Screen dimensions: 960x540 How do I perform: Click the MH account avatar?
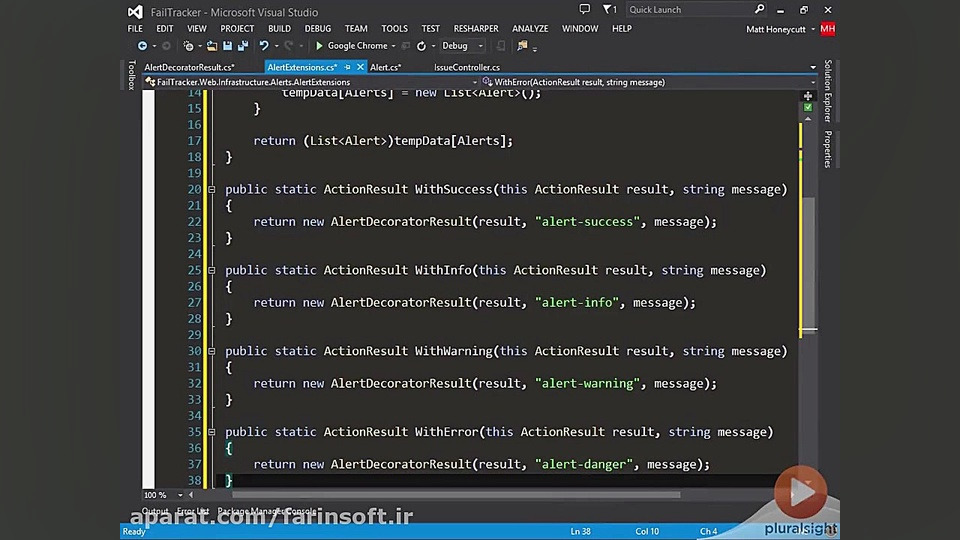828,29
